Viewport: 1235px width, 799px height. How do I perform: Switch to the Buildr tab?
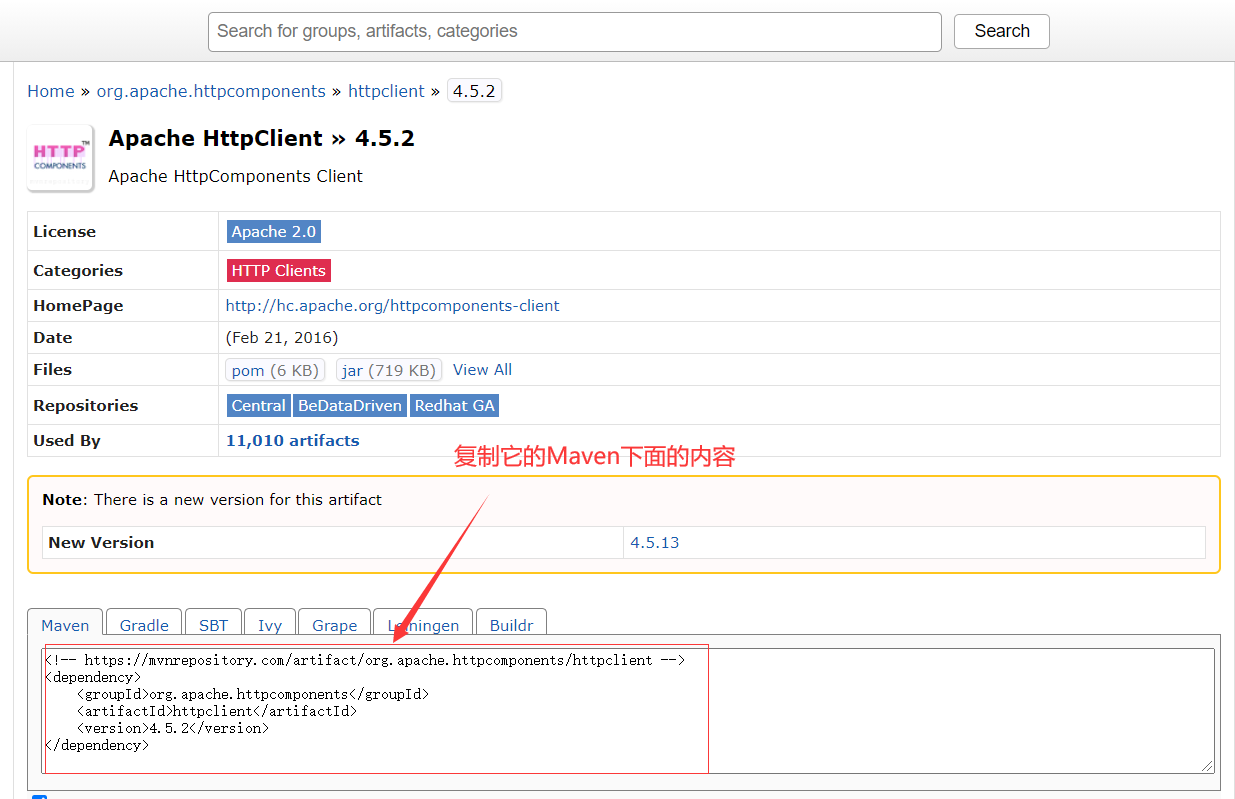tap(511, 625)
